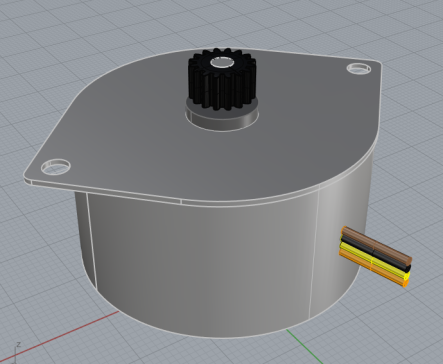Select the orange wire at the bottom
This screenshot has width=443, height=364.
point(372,268)
